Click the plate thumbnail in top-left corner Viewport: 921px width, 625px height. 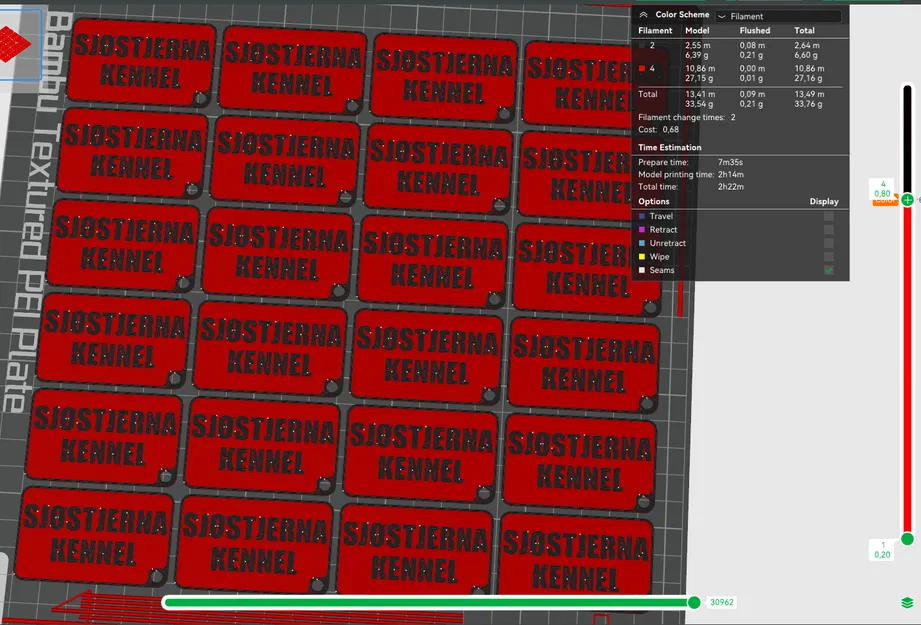click(20, 44)
